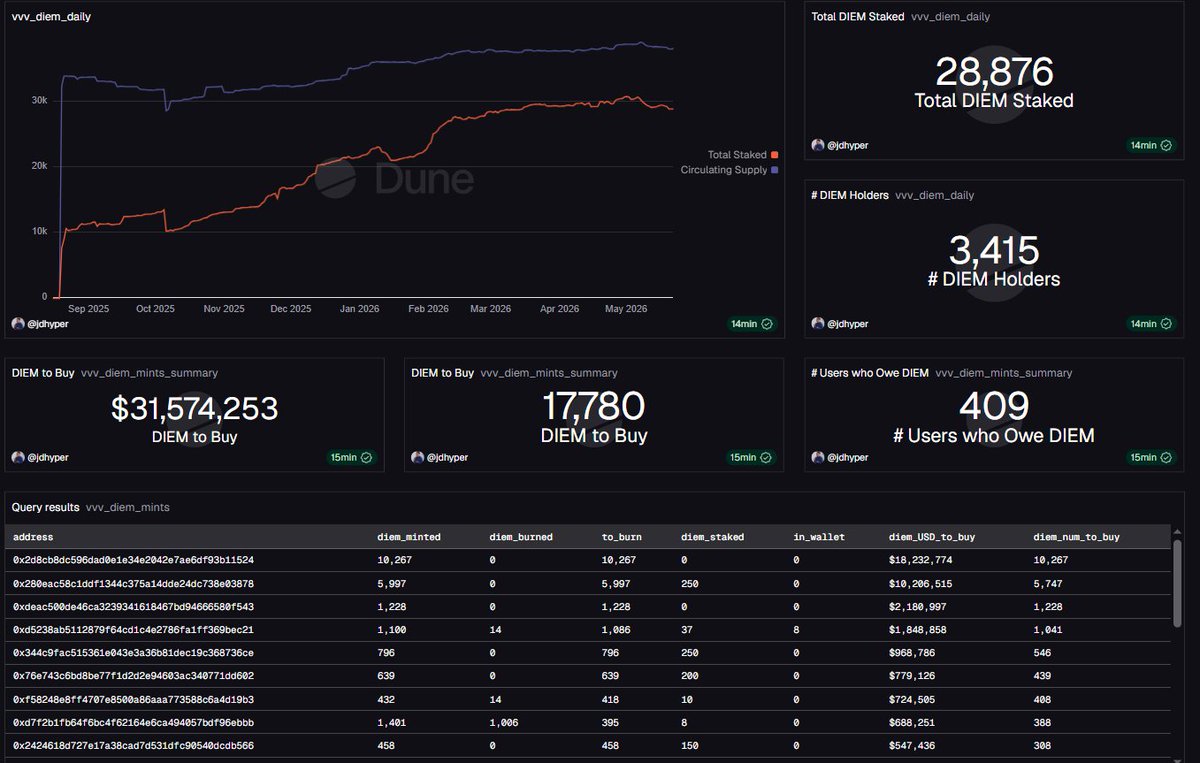The width and height of the screenshot is (1200, 763).
Task: Click jdhyper avatar in Users who Owe DIEM panel
Action: click(817, 457)
